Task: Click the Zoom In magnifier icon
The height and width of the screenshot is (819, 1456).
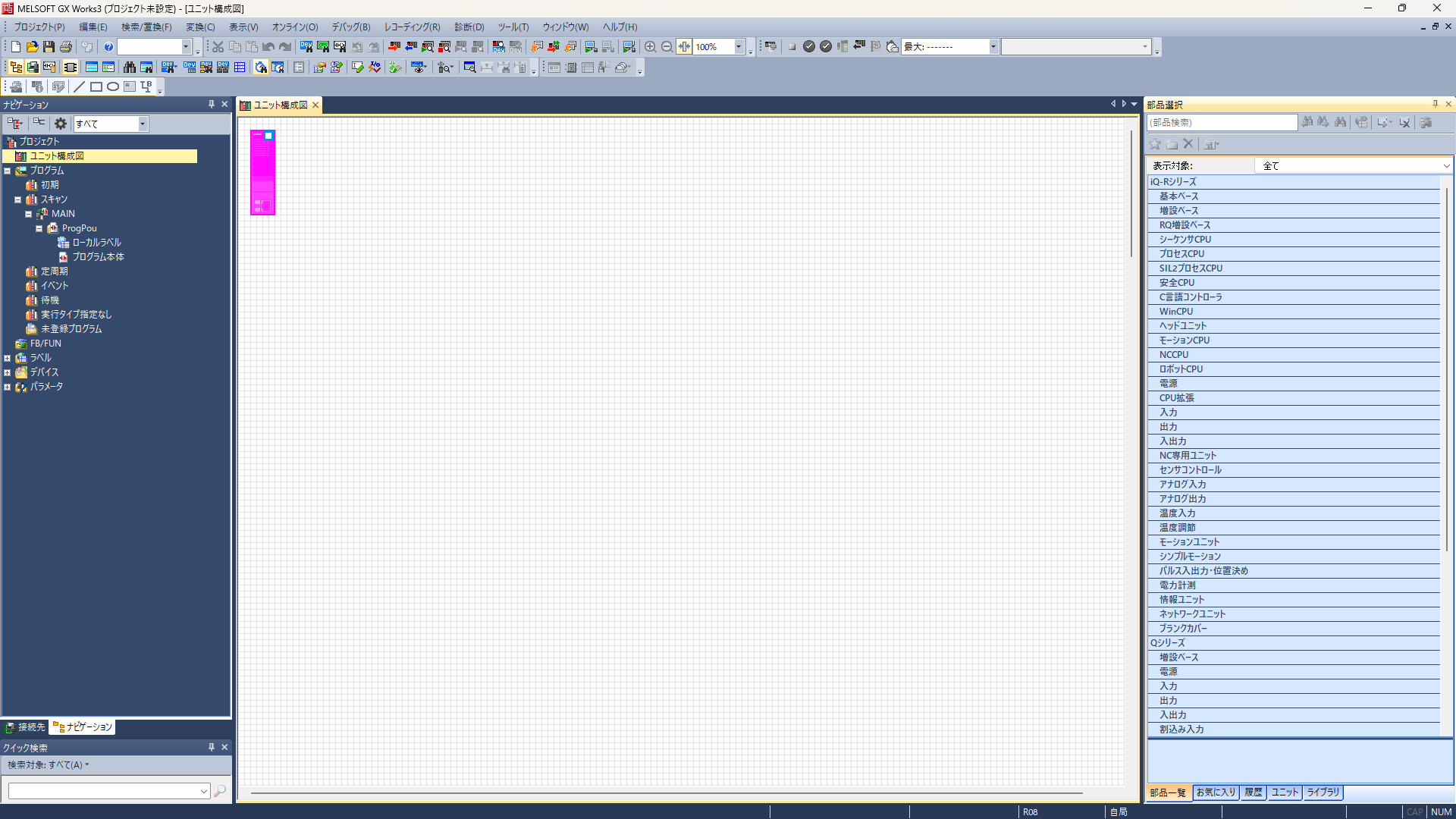Action: (x=650, y=47)
